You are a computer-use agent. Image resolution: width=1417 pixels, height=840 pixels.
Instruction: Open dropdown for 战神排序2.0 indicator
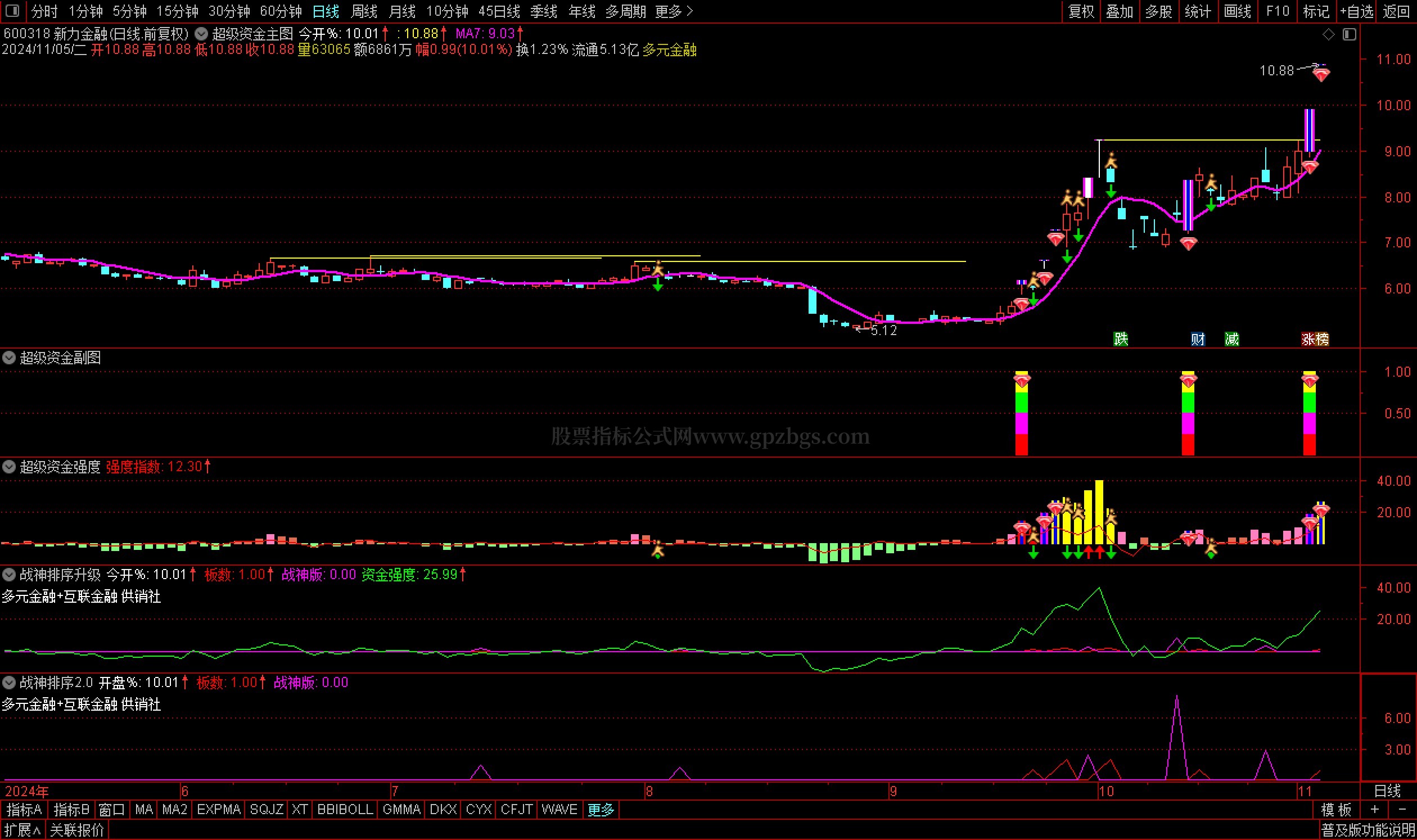click(9, 682)
